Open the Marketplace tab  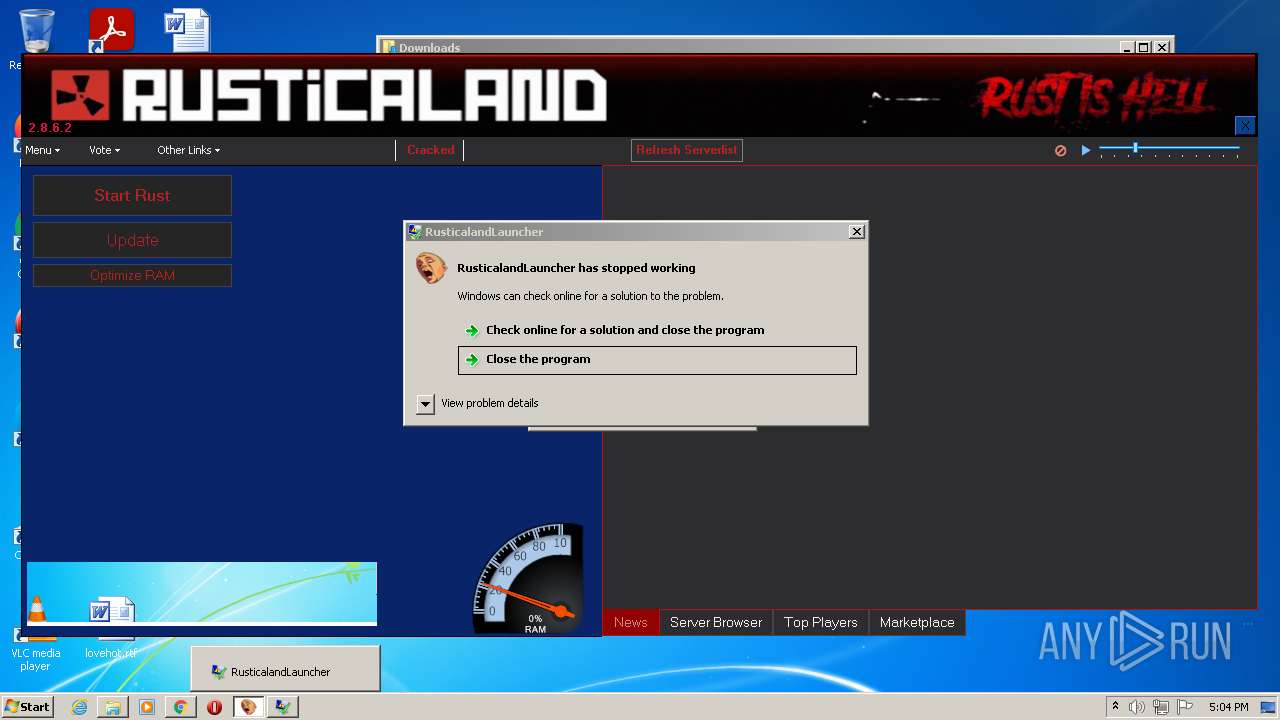coord(917,622)
